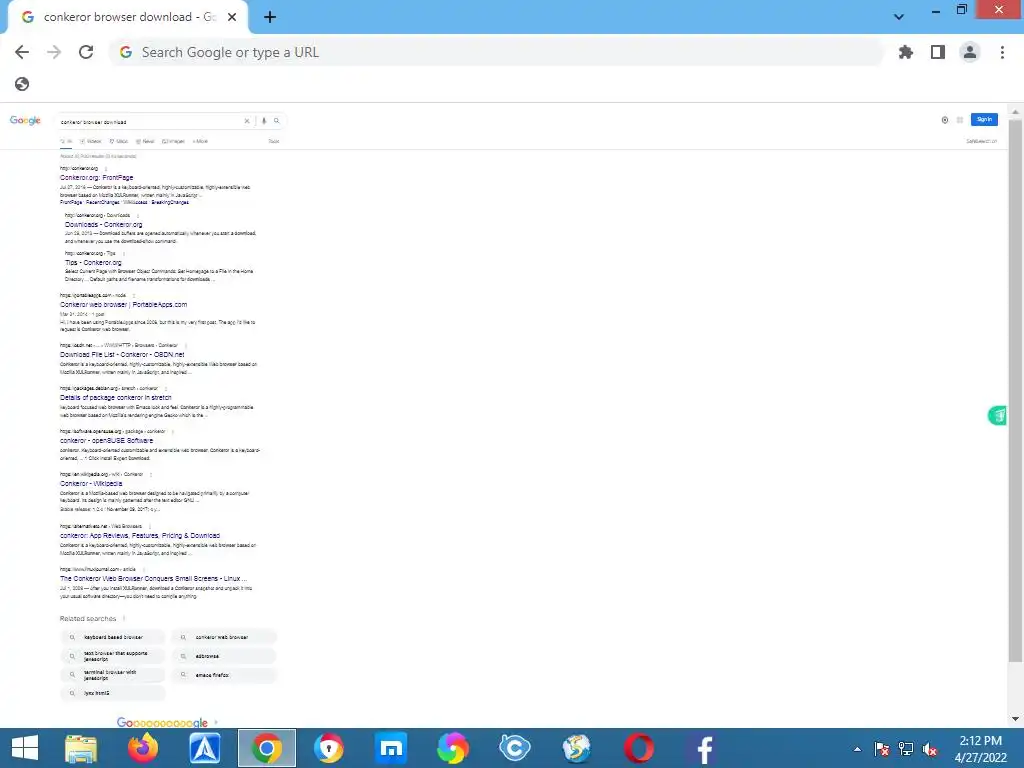Switch to the News results tab
The height and width of the screenshot is (768, 1024).
[146, 141]
